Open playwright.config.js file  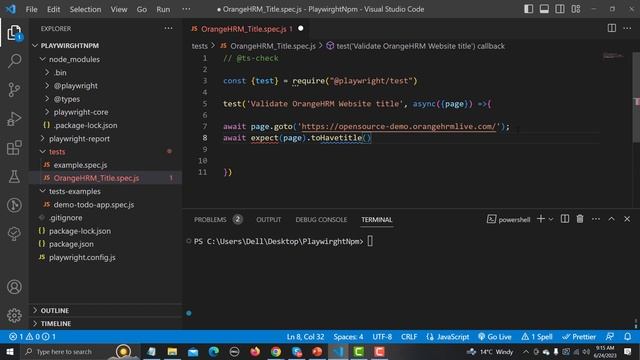(x=82, y=257)
